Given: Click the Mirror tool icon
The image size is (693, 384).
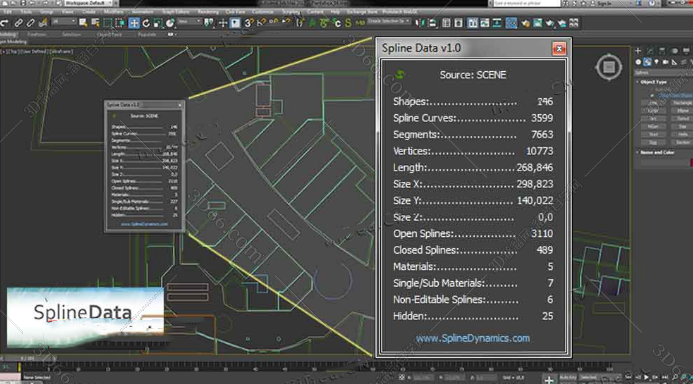Looking at the screenshot, I should [421, 23].
